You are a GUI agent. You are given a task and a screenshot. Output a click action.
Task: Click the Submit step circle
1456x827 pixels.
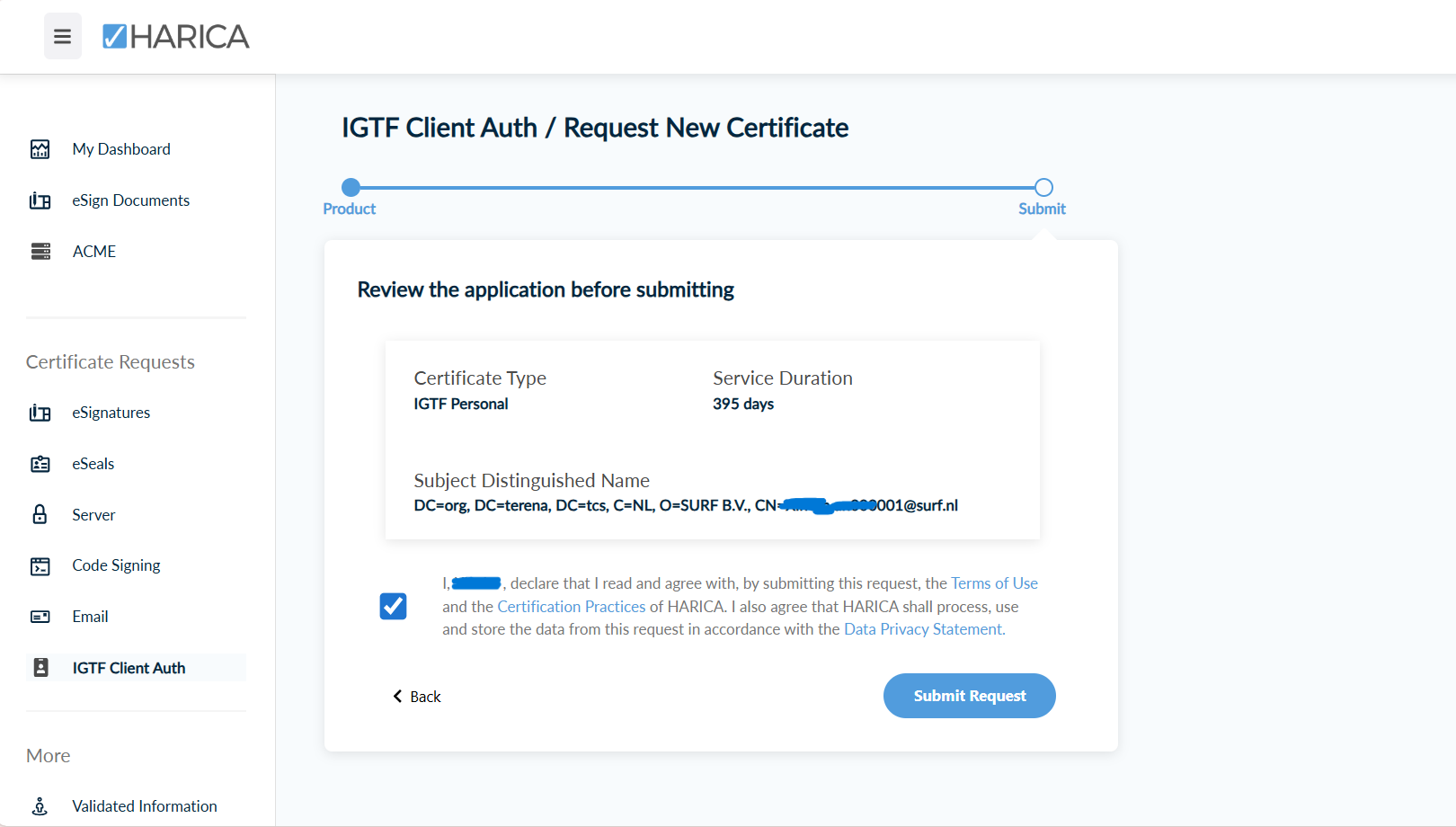coord(1043,187)
